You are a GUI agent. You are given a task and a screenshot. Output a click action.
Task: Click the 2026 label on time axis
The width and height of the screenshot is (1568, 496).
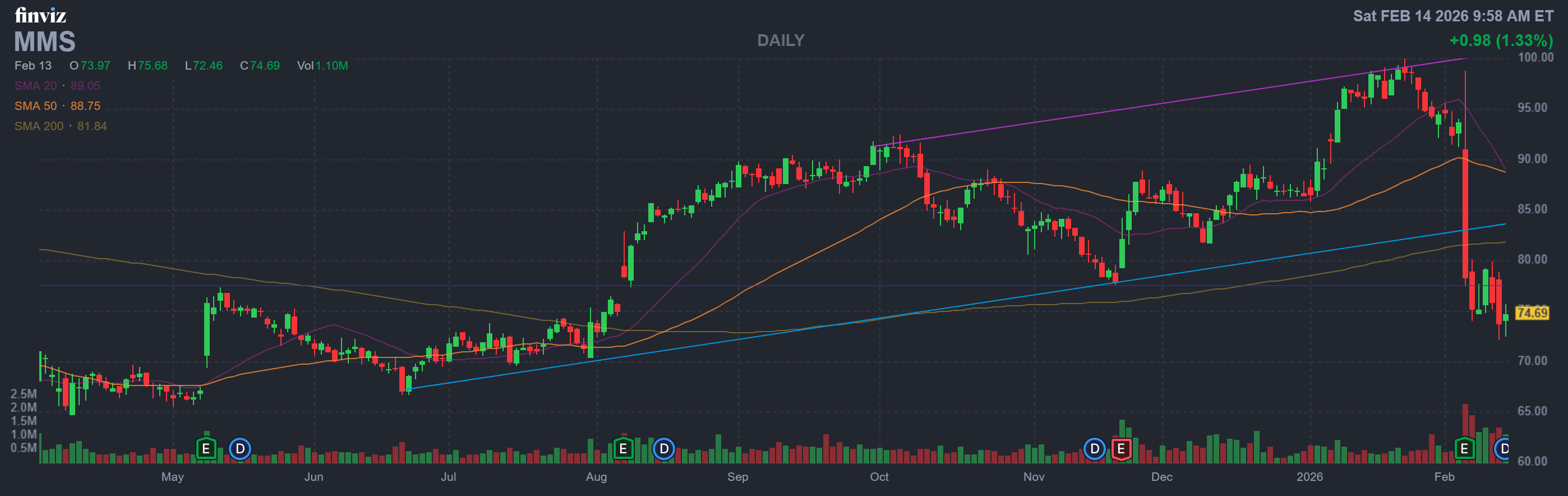click(1309, 476)
